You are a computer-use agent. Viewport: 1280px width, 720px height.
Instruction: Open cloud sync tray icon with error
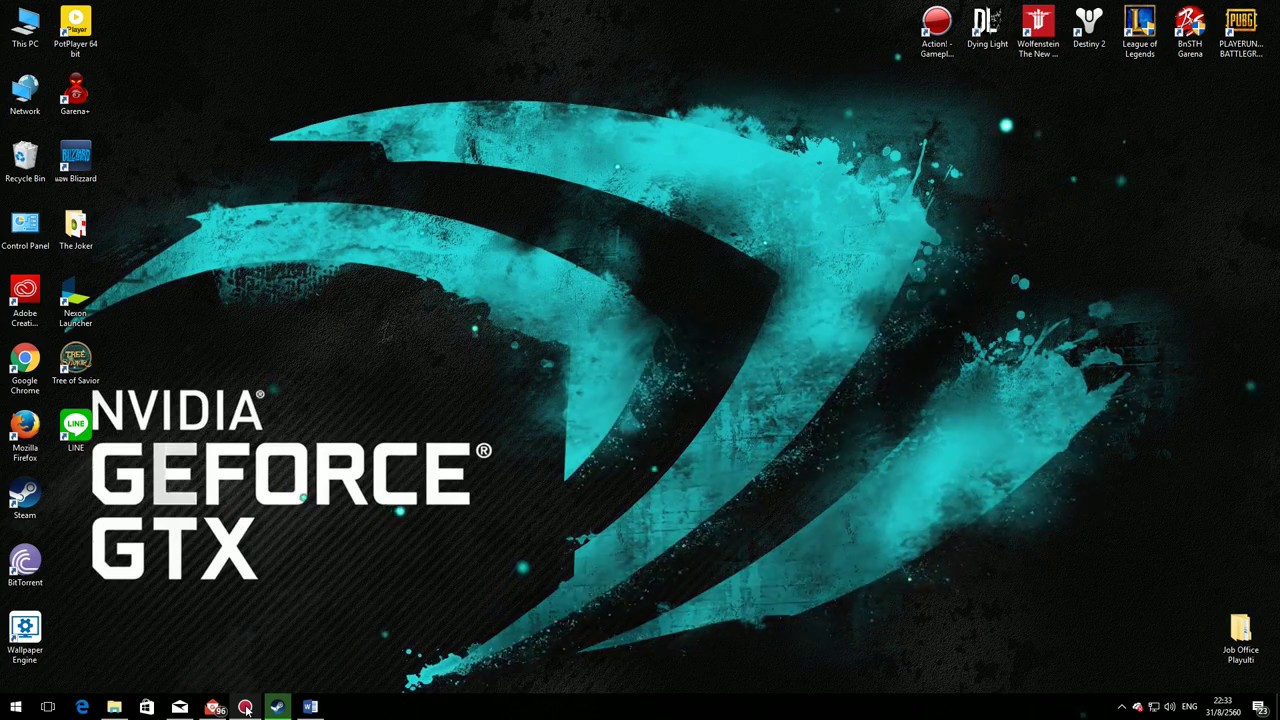1137,707
